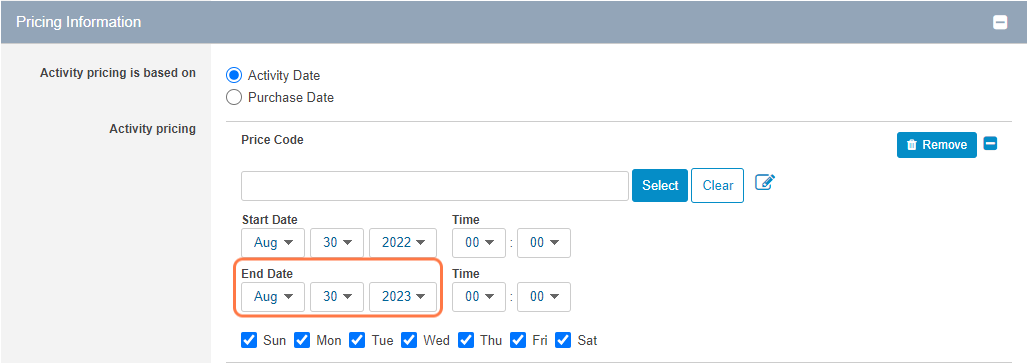1028x363 pixels.
Task: Uncheck the Wed checkbox
Action: pyautogui.click(x=409, y=340)
